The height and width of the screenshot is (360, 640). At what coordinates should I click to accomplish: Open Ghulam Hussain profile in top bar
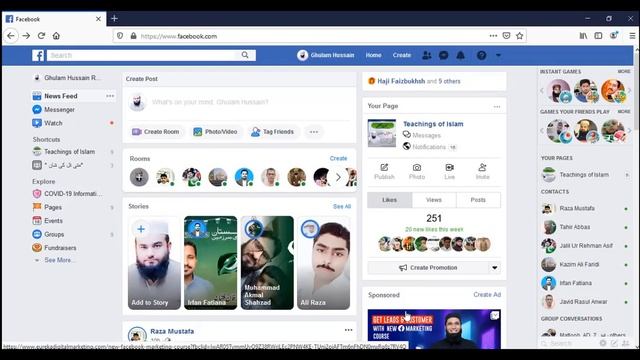[x=326, y=55]
